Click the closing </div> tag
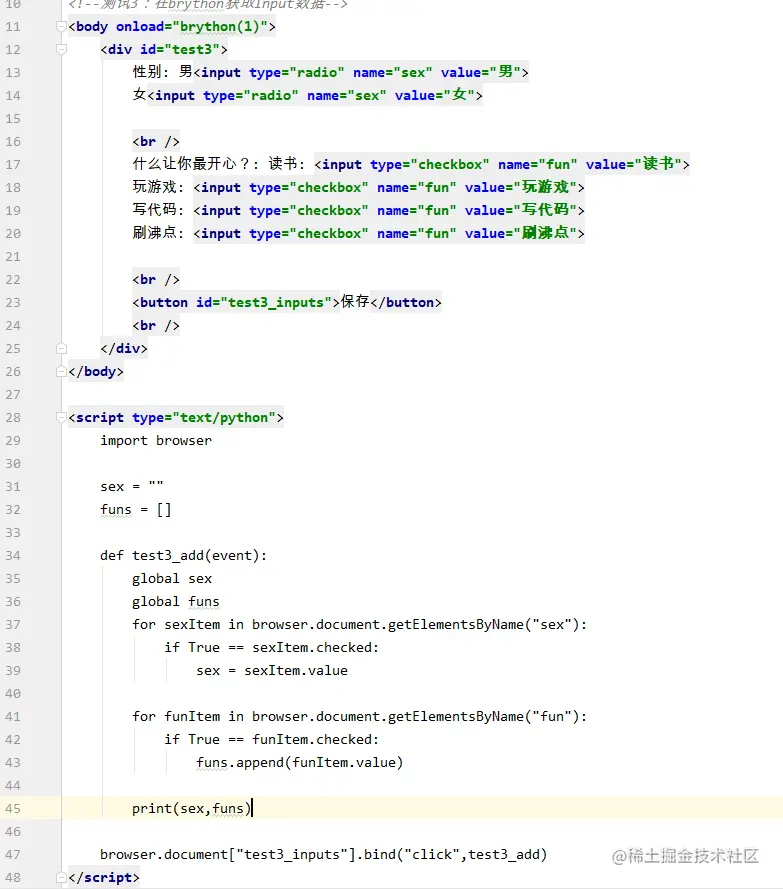783x889 pixels. click(124, 349)
